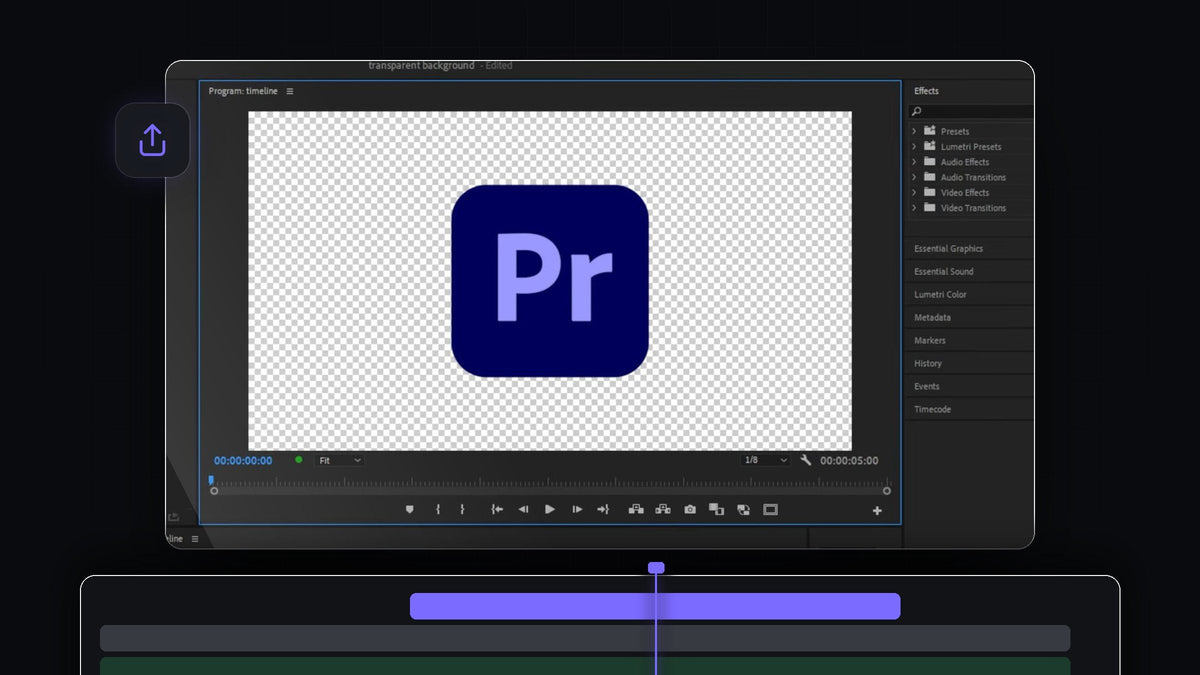Open the Fit zoom level dropdown
This screenshot has height=675, width=1200.
[x=340, y=460]
